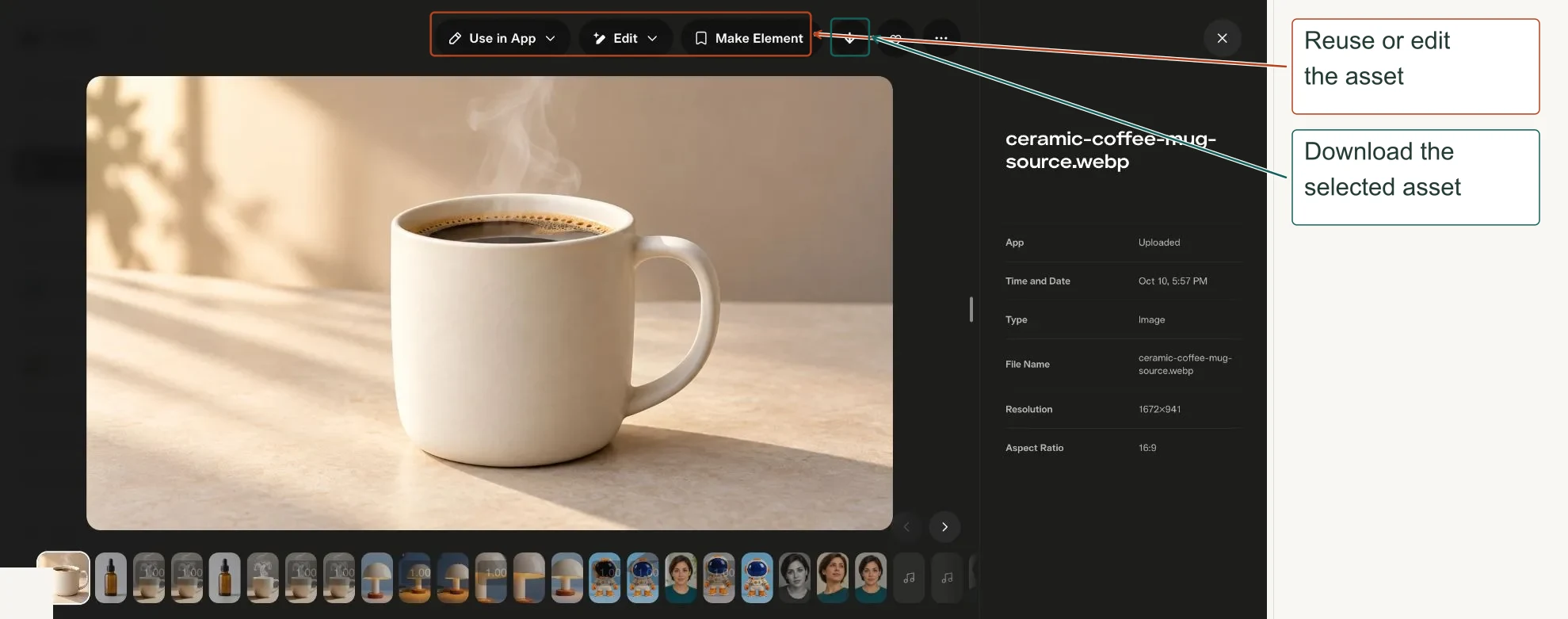Click the 'Uploaded' App value
Screen dimensions: 1568x619
point(1159,243)
